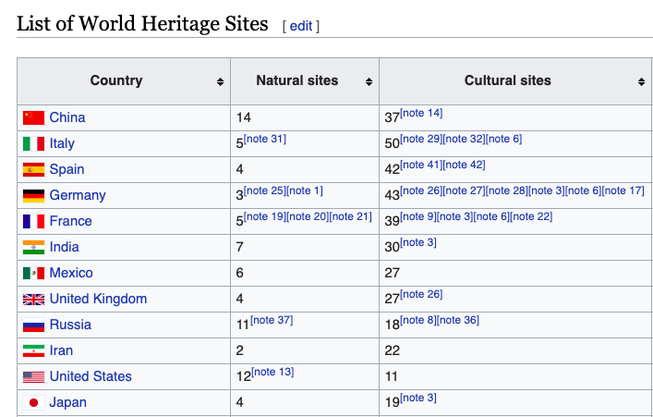
Task: Click the Germany flag icon
Action: point(34,196)
